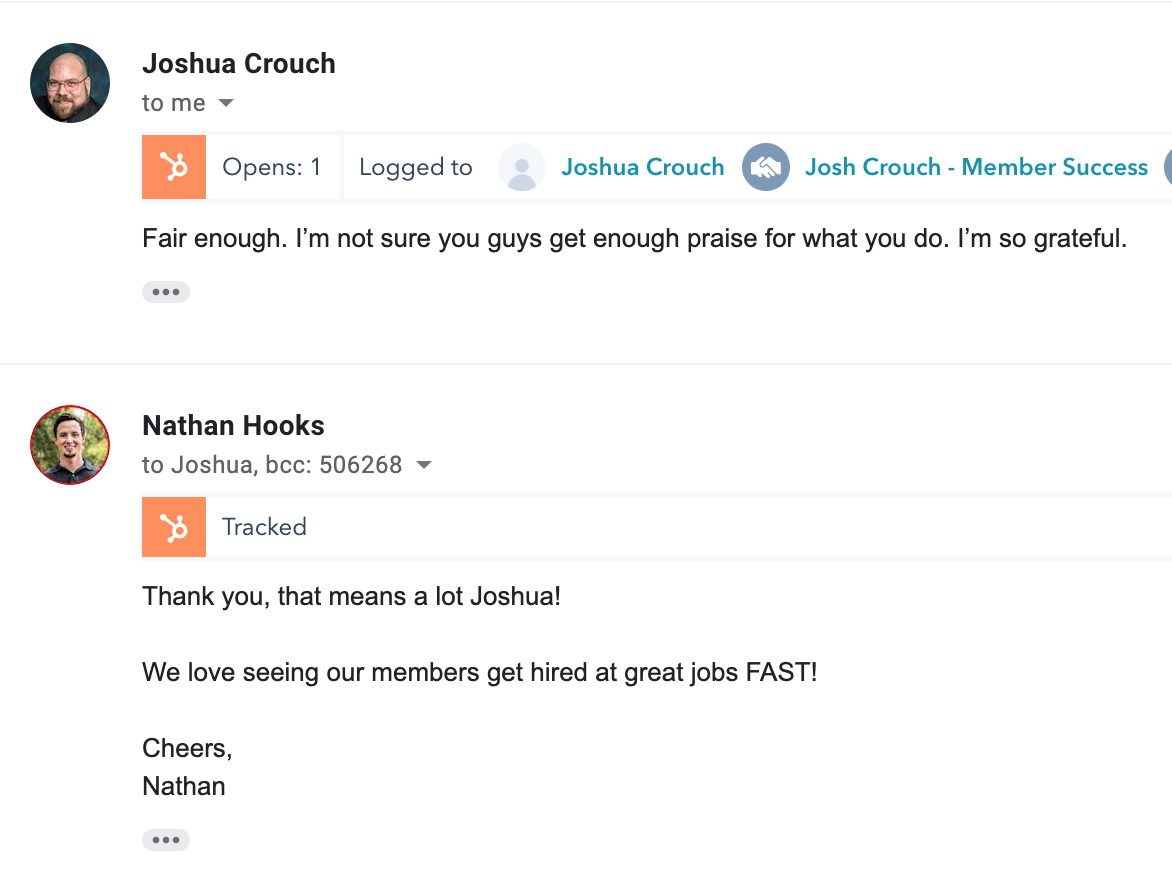Viewport: 1172px width, 888px height.
Task: Click Nathan Hooks' profile photo
Action: 70,445
